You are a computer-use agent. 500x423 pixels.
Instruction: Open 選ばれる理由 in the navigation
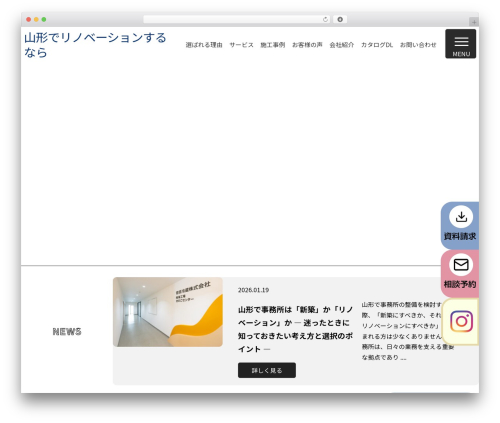(x=204, y=45)
